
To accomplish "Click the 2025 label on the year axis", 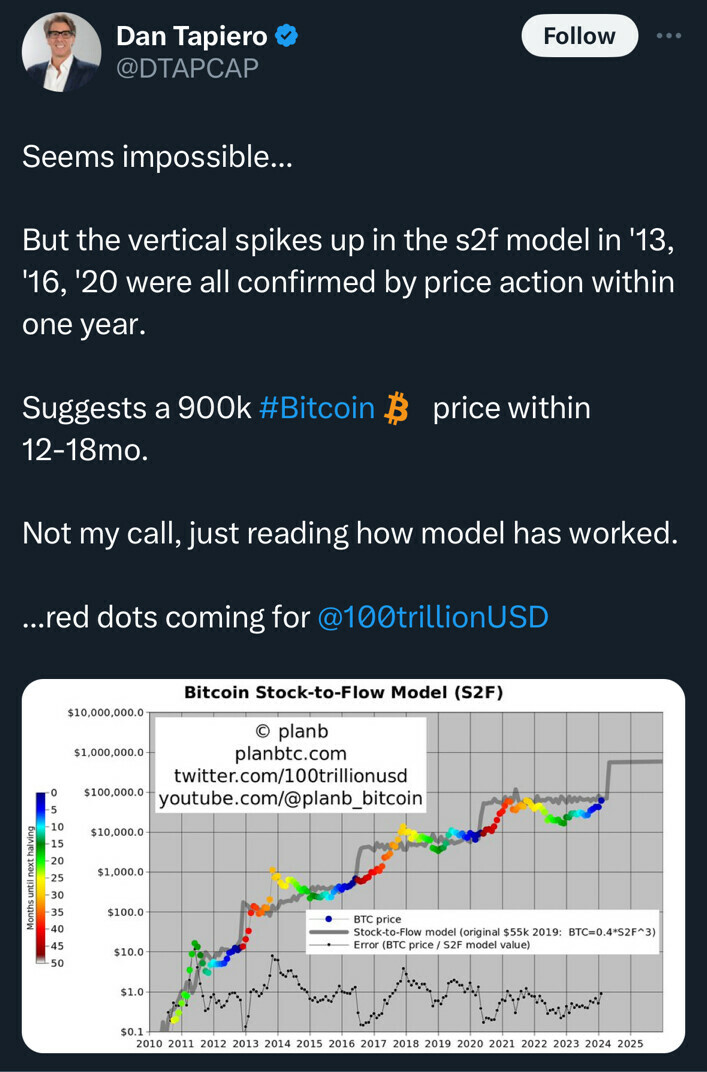I will click(629, 1042).
